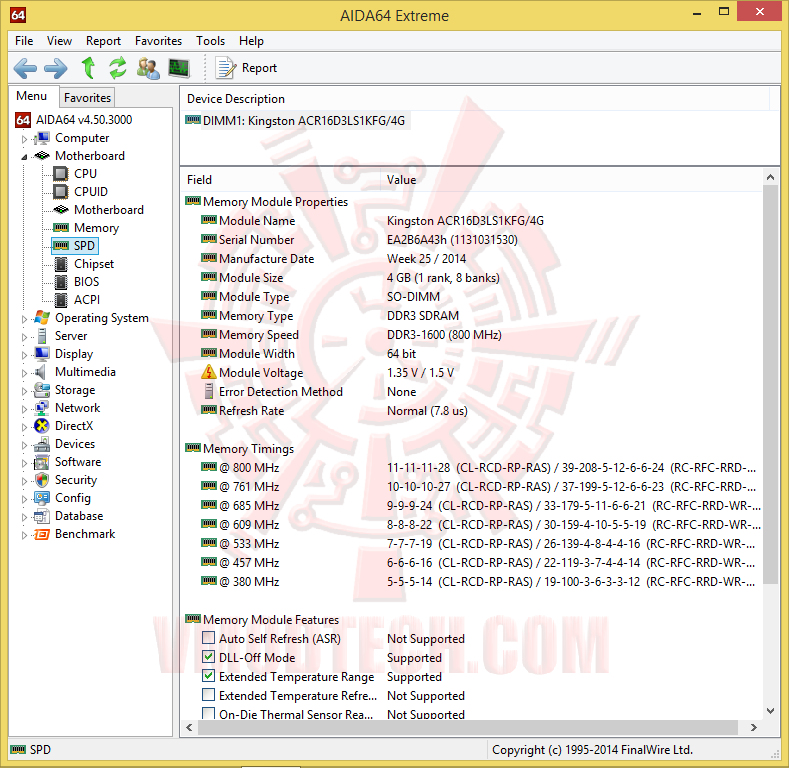
Task: Select the Multimedia speaker icon
Action: coord(40,372)
